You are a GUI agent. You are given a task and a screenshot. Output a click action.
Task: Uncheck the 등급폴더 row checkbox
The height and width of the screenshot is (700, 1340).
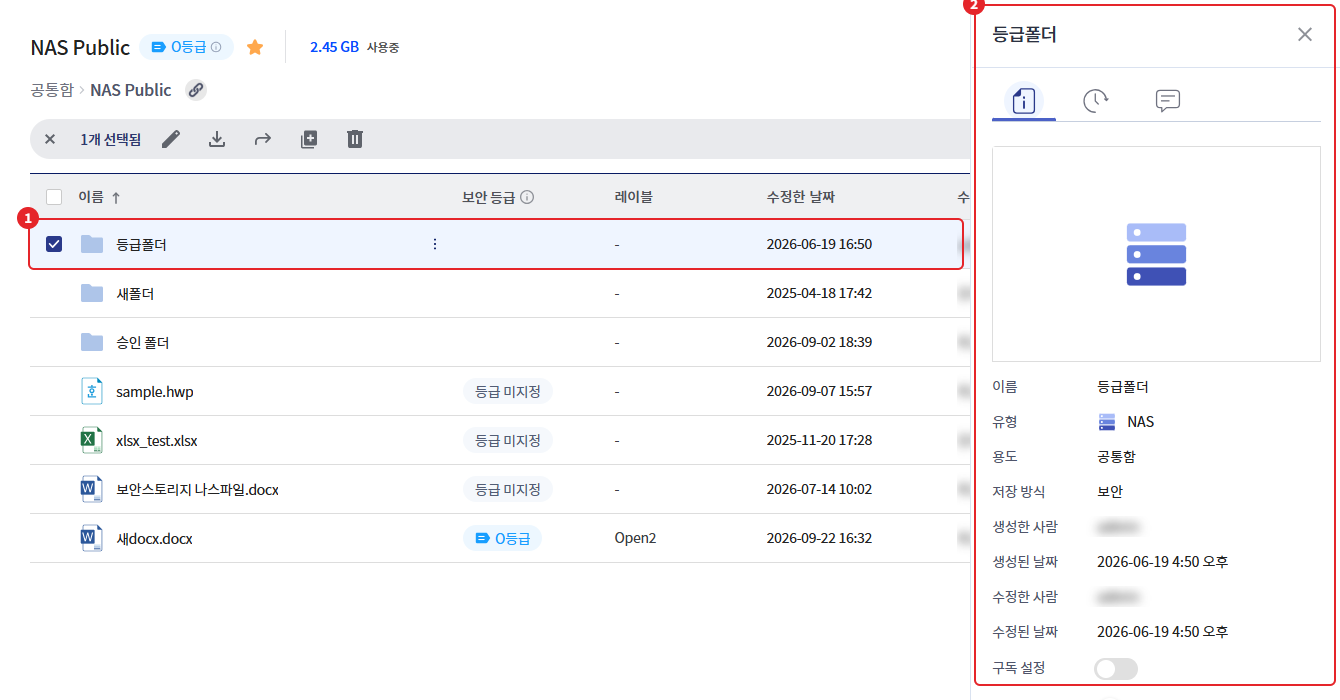(x=54, y=244)
